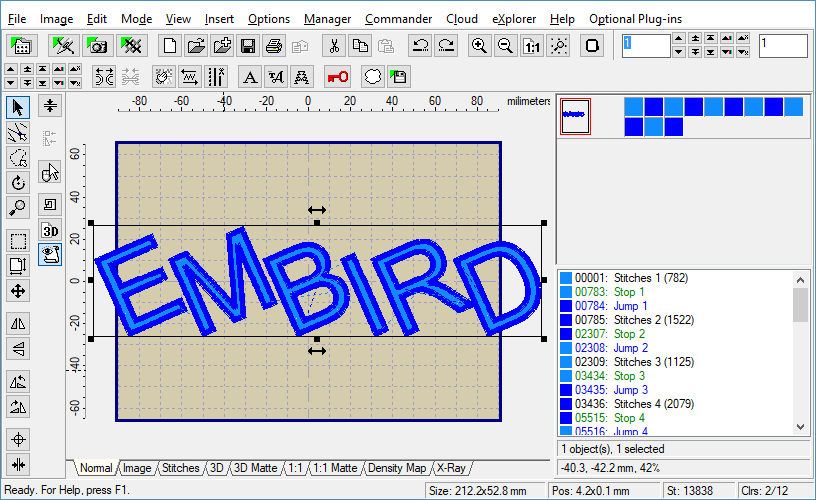Click the Save file floppy disk icon
This screenshot has width=816, height=500.
(248, 46)
